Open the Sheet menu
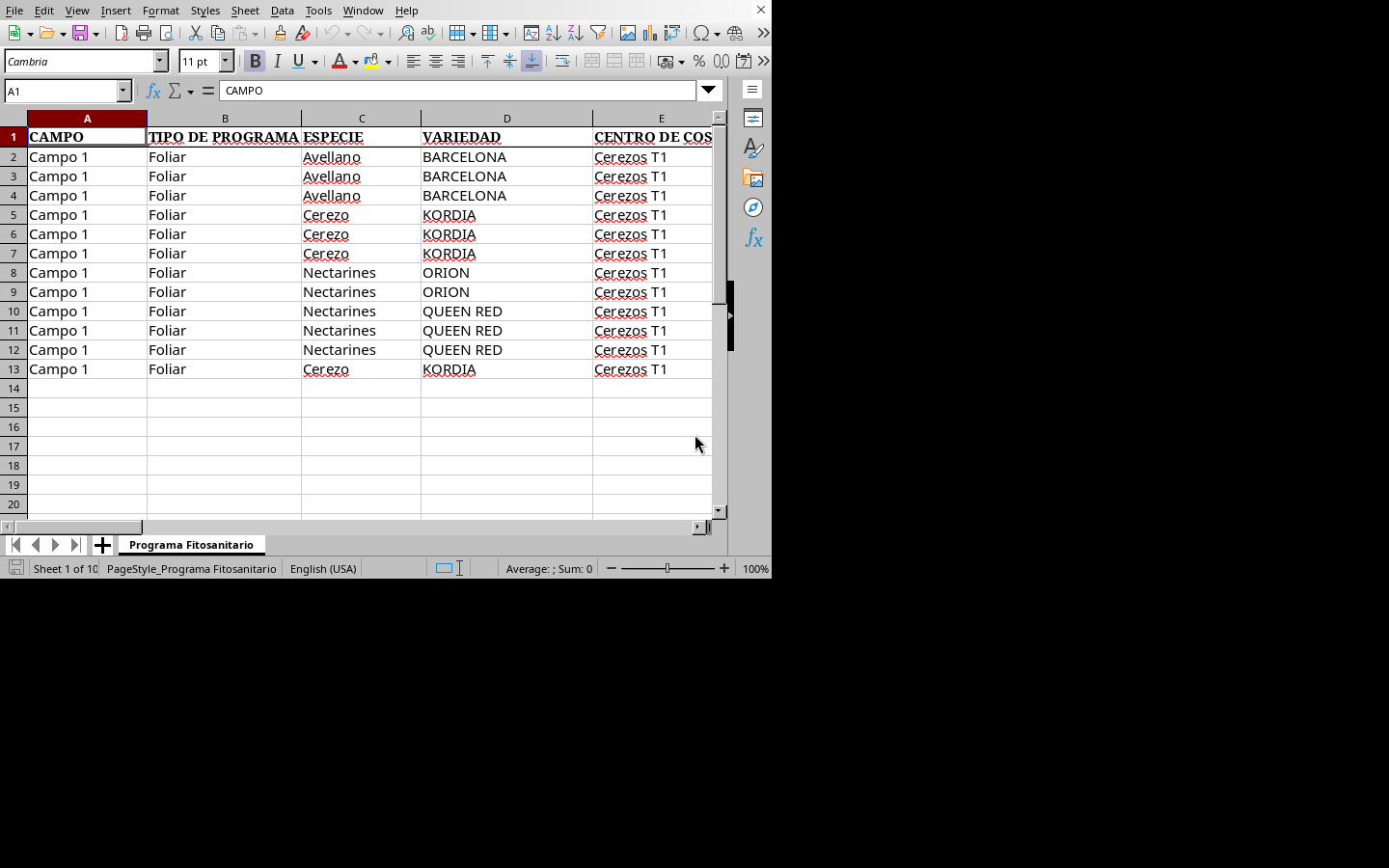This screenshot has width=1389, height=868. [245, 11]
